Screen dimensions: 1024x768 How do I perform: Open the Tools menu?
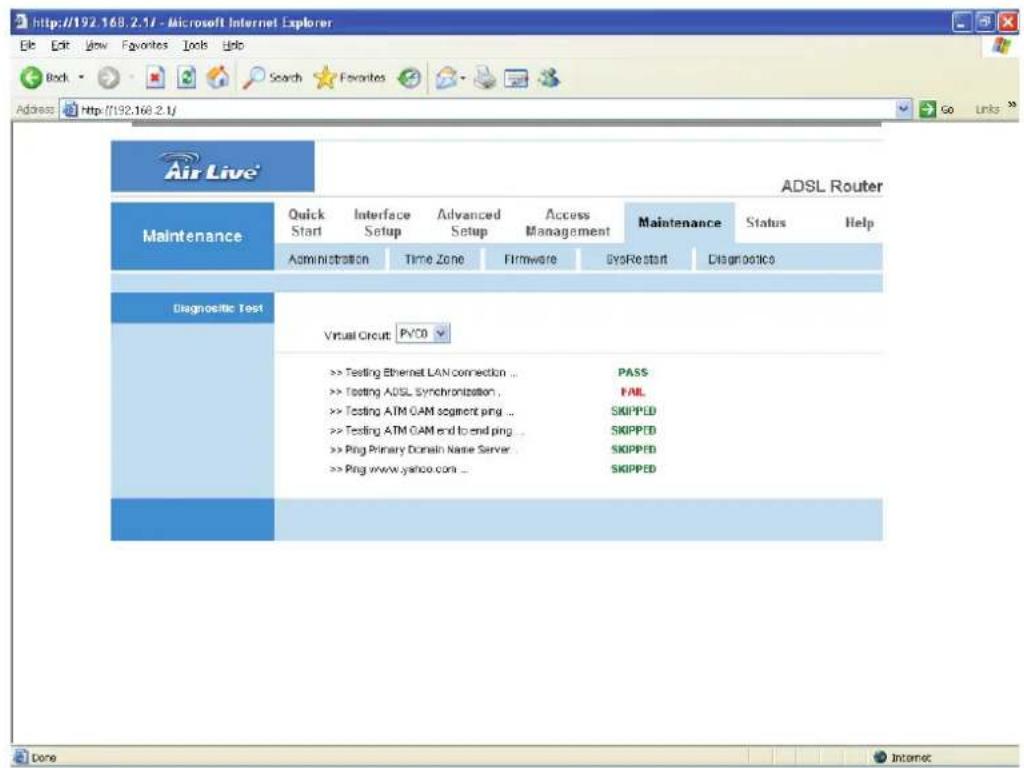(195, 45)
